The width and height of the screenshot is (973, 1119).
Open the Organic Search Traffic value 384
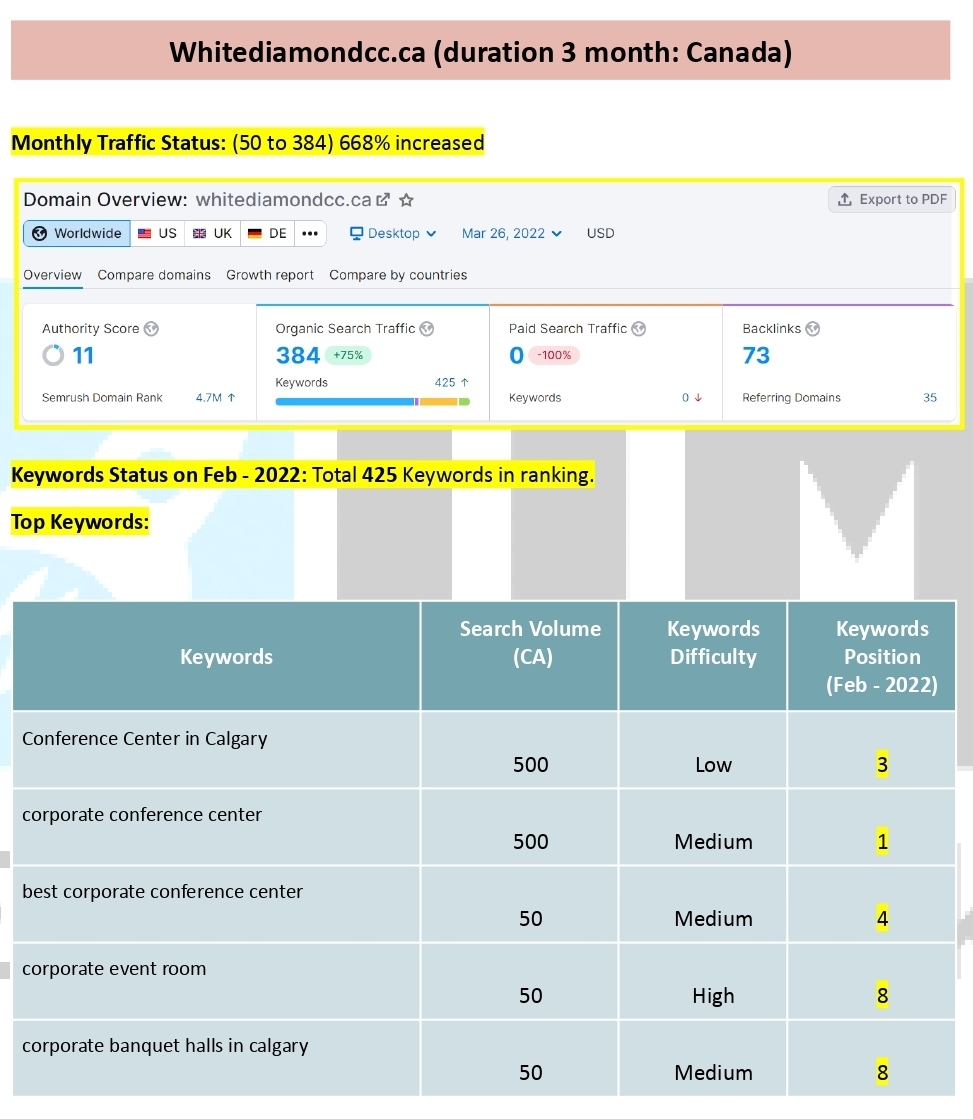298,355
